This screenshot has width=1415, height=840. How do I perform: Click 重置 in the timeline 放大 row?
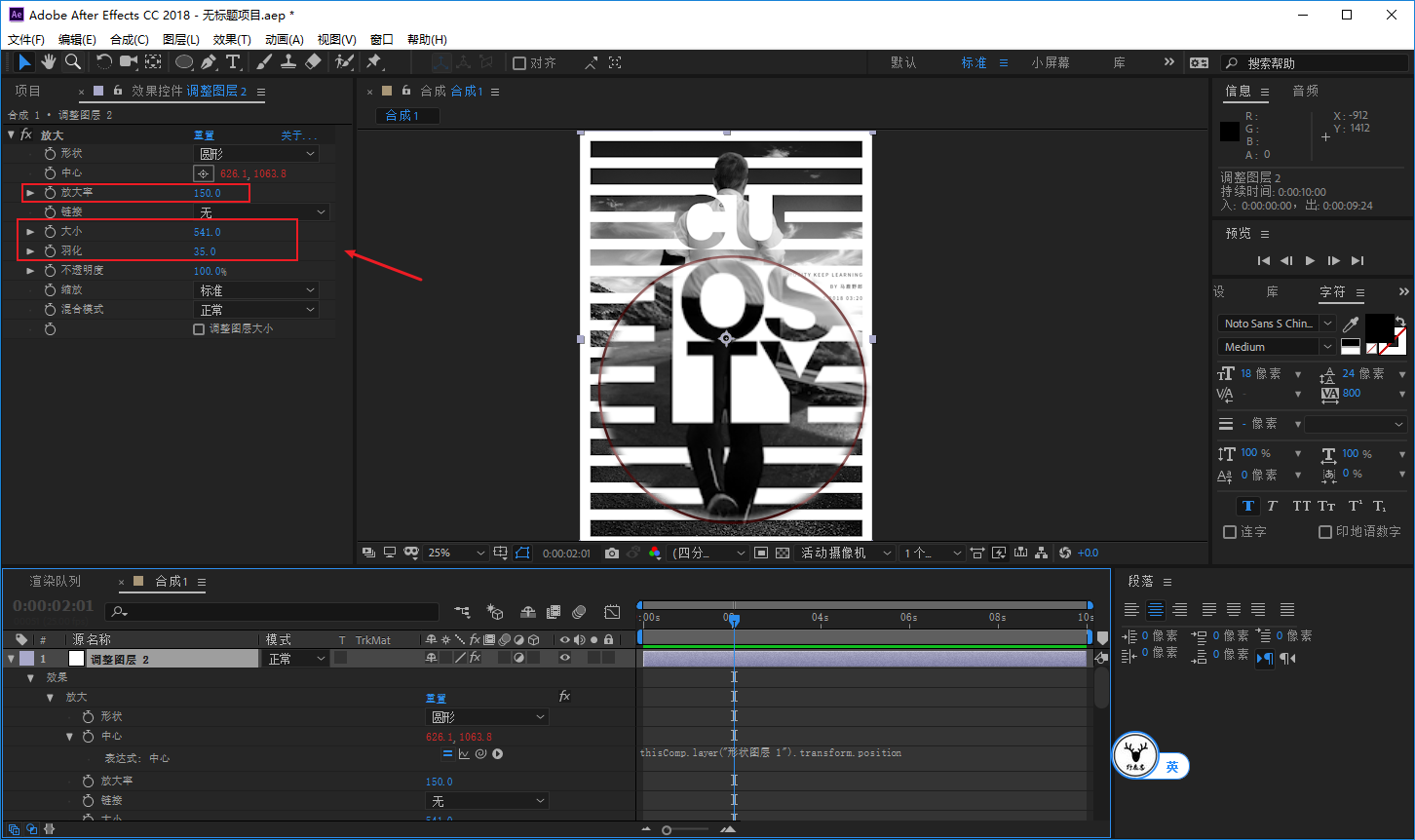436,698
